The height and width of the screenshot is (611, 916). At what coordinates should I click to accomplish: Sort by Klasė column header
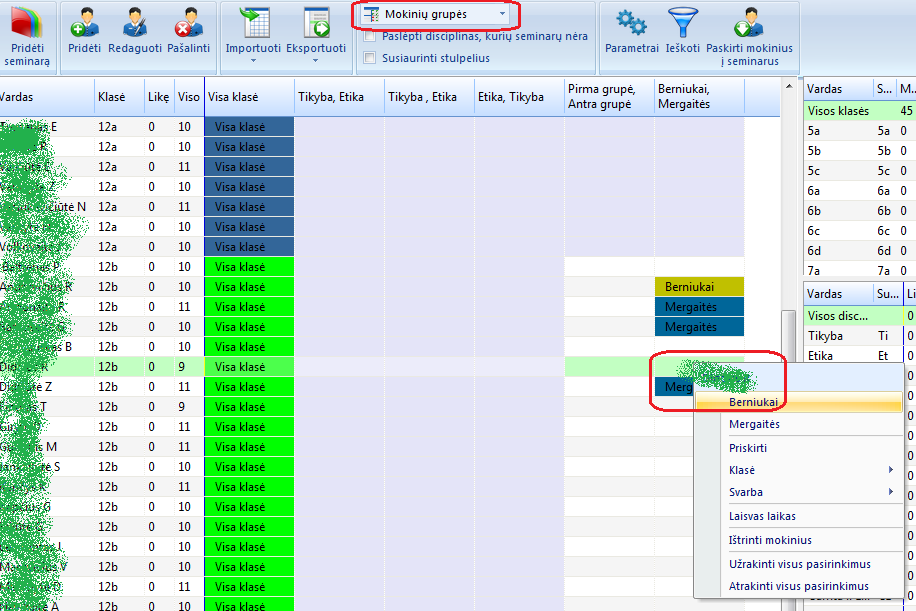coord(111,98)
